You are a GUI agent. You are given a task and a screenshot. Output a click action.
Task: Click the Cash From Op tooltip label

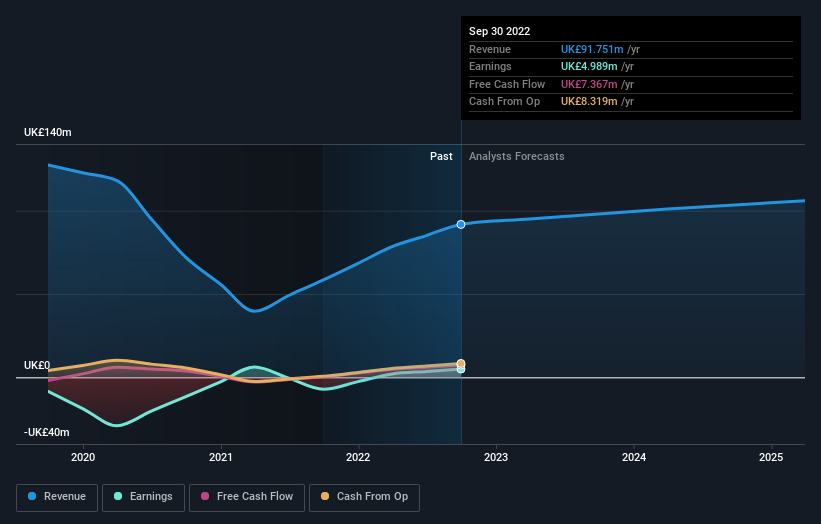504,102
